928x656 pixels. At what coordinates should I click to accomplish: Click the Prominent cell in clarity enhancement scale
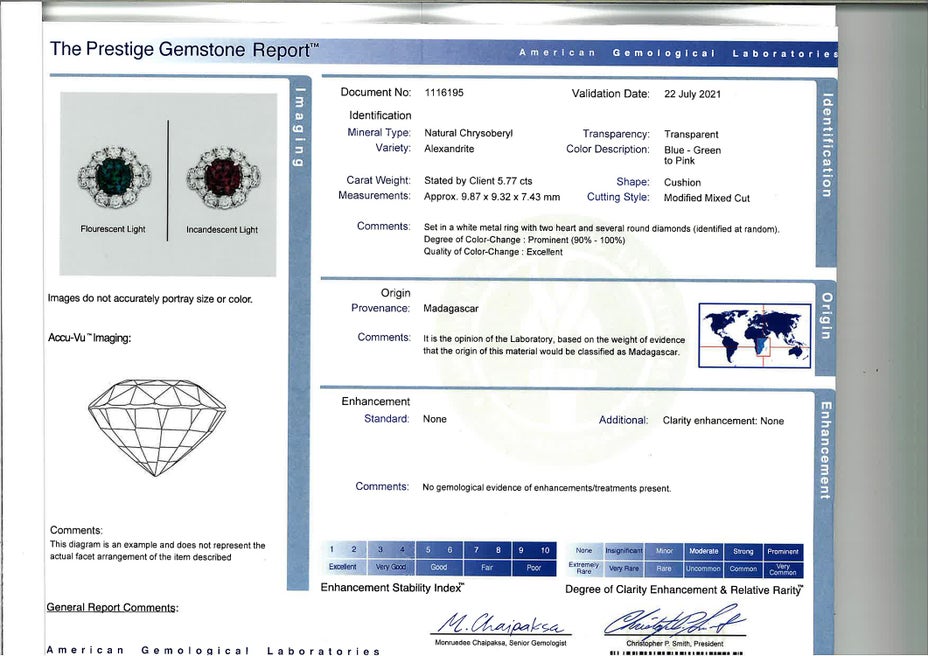point(783,551)
